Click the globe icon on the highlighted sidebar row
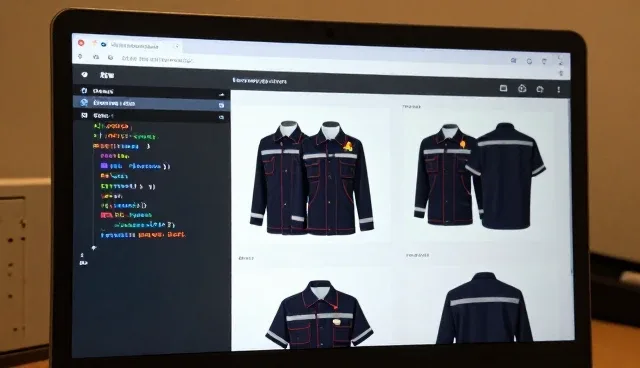The height and width of the screenshot is (368, 640). 84,102
